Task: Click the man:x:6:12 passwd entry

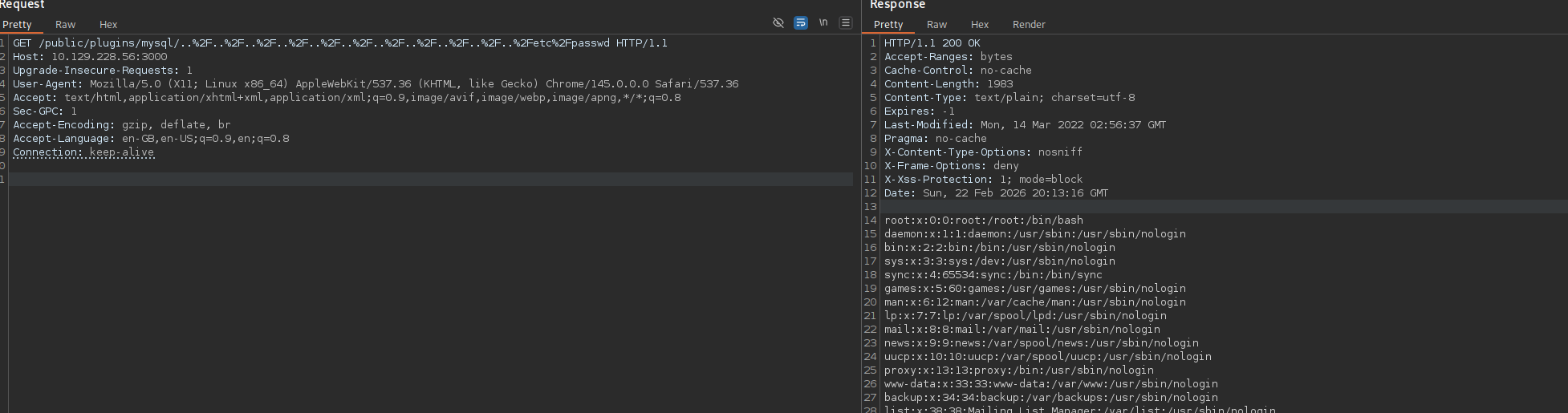Action: point(1035,302)
